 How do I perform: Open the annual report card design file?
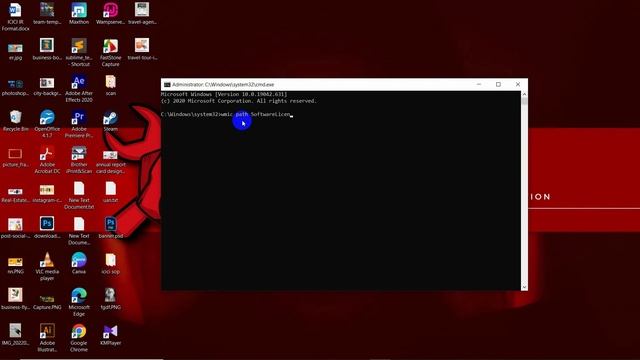tap(111, 155)
